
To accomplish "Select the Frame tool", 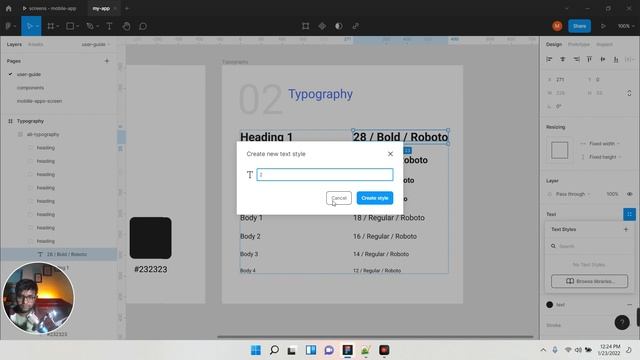I will click(51, 26).
